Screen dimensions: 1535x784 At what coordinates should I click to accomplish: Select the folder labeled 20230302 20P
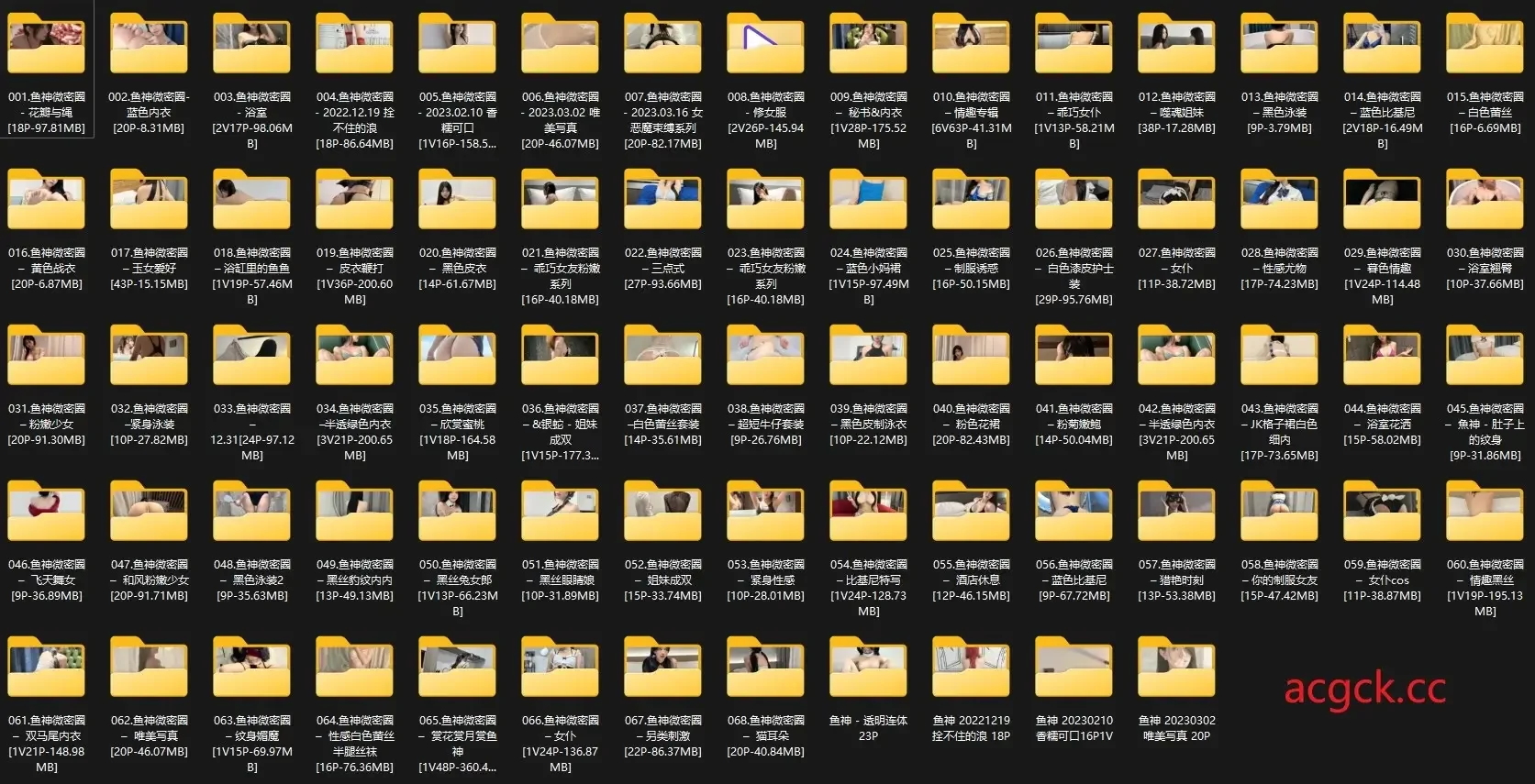(1176, 667)
